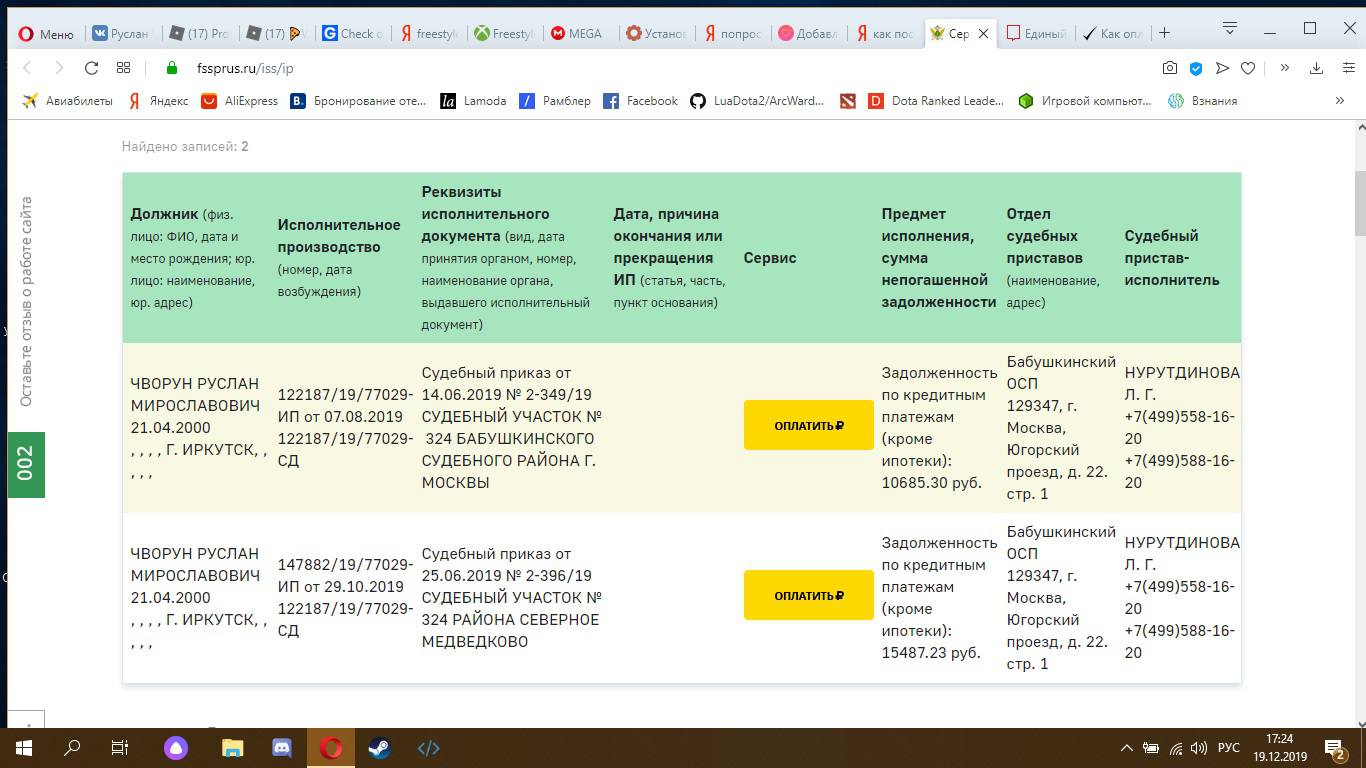Pay the 10685.30 руб. debt with ОПЛАТИТЬ
1366x768 pixels.
(808, 425)
